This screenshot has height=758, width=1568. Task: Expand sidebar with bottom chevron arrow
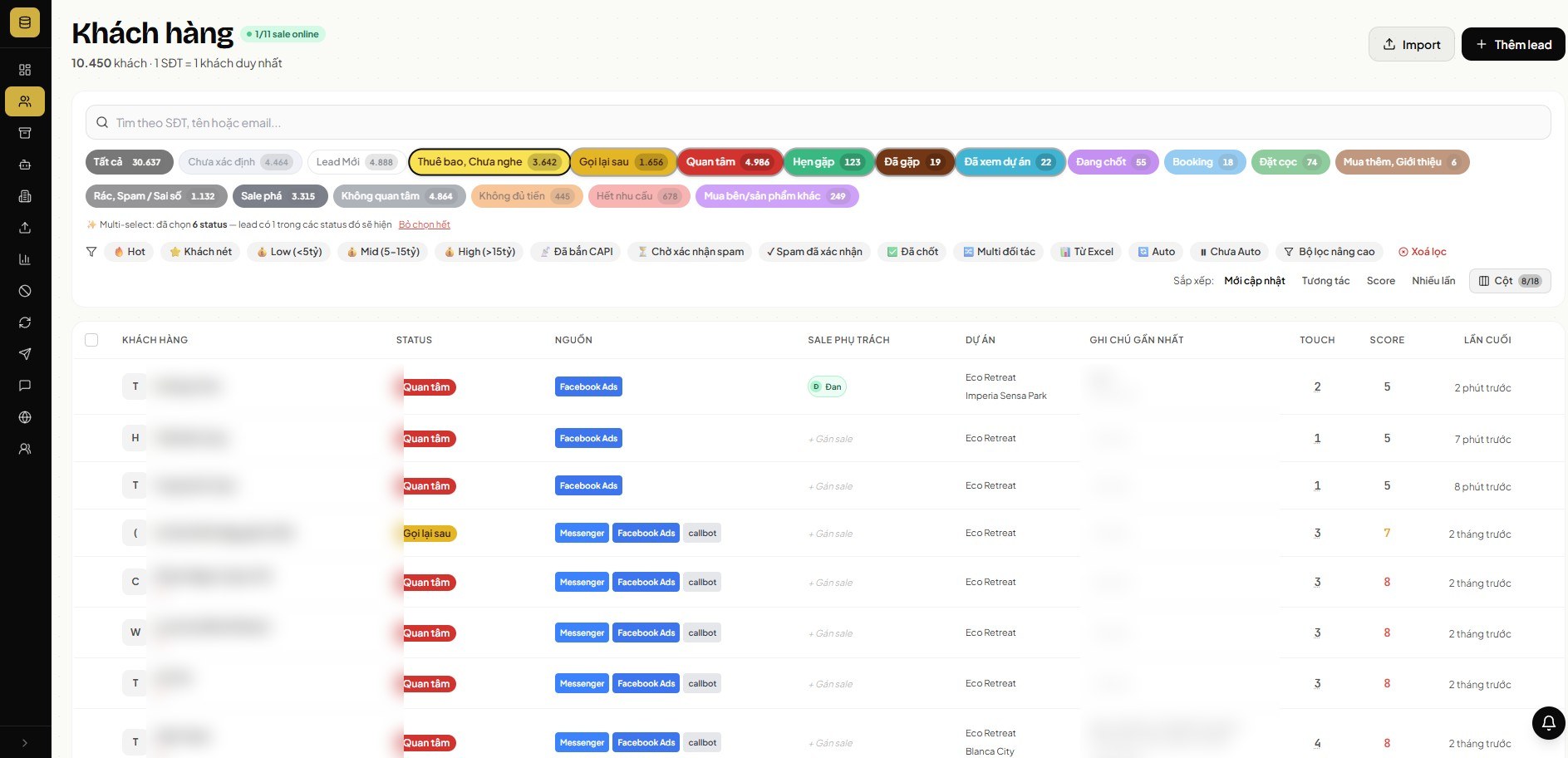coord(25,743)
